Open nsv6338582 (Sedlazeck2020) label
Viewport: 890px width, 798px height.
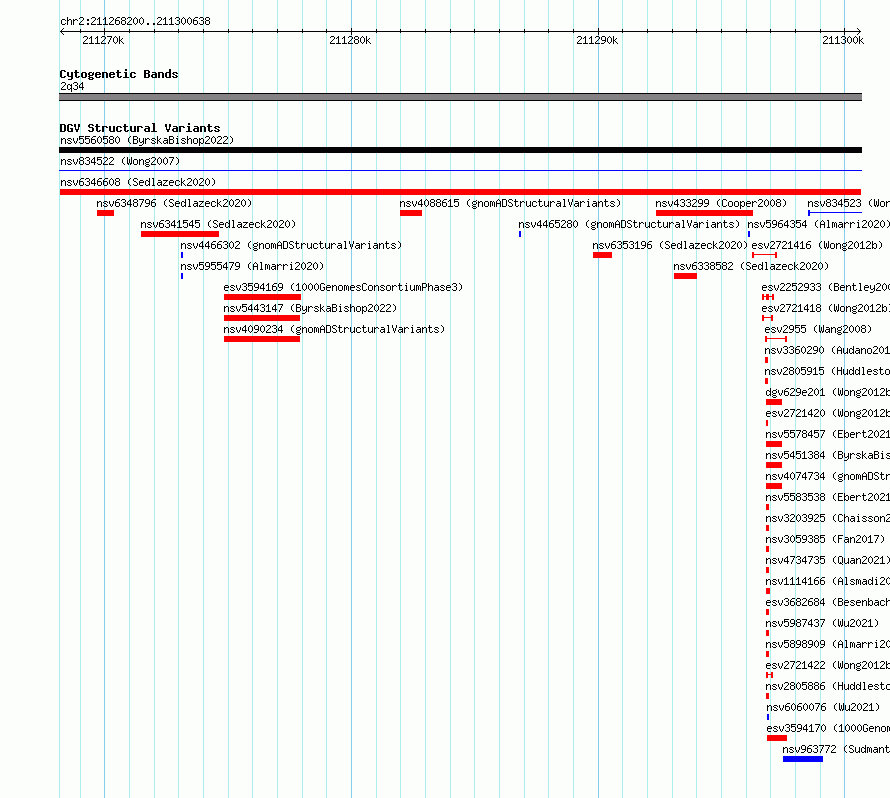(751, 266)
